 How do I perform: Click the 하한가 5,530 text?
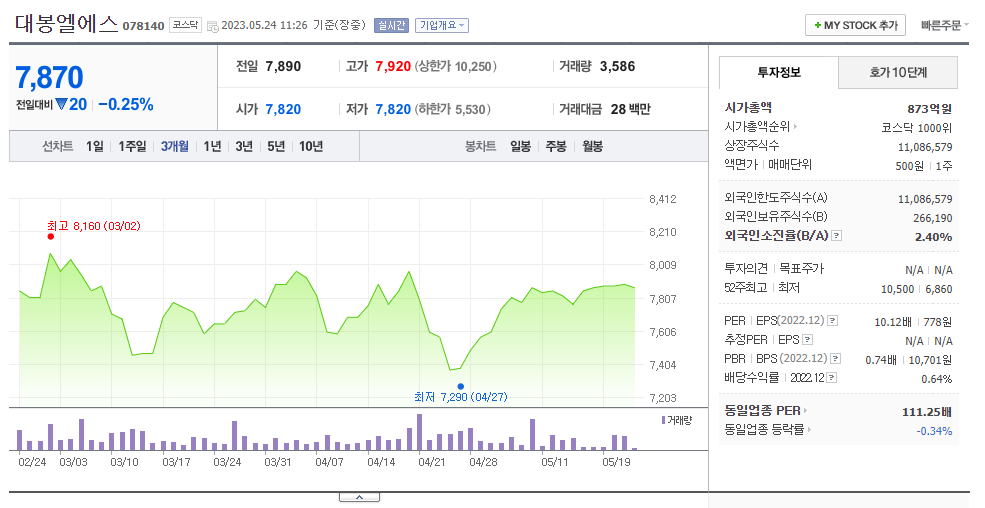coord(452,109)
